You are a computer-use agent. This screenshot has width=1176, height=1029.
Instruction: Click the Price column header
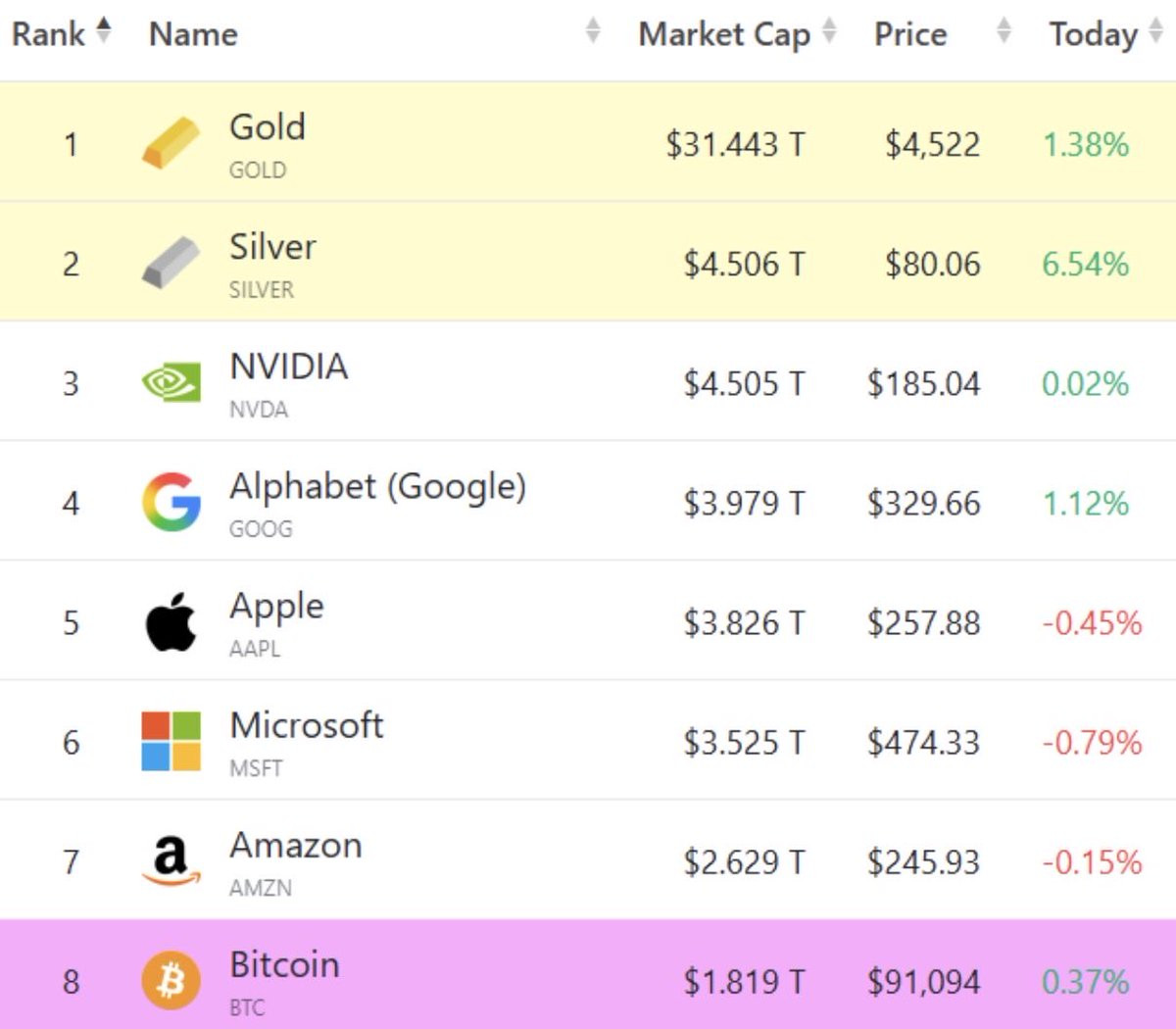(x=910, y=34)
